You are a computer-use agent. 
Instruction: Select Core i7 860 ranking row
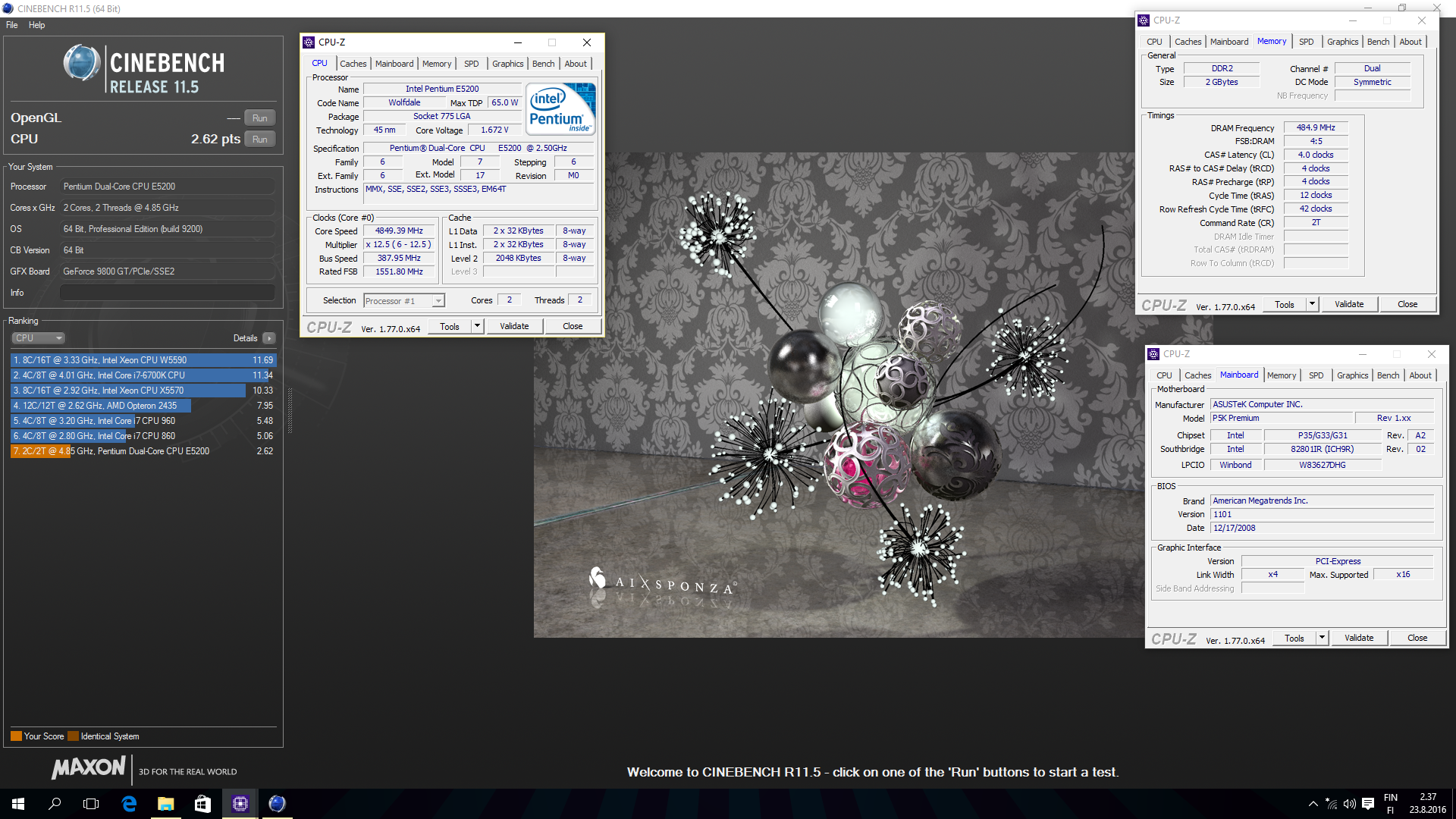[x=143, y=436]
